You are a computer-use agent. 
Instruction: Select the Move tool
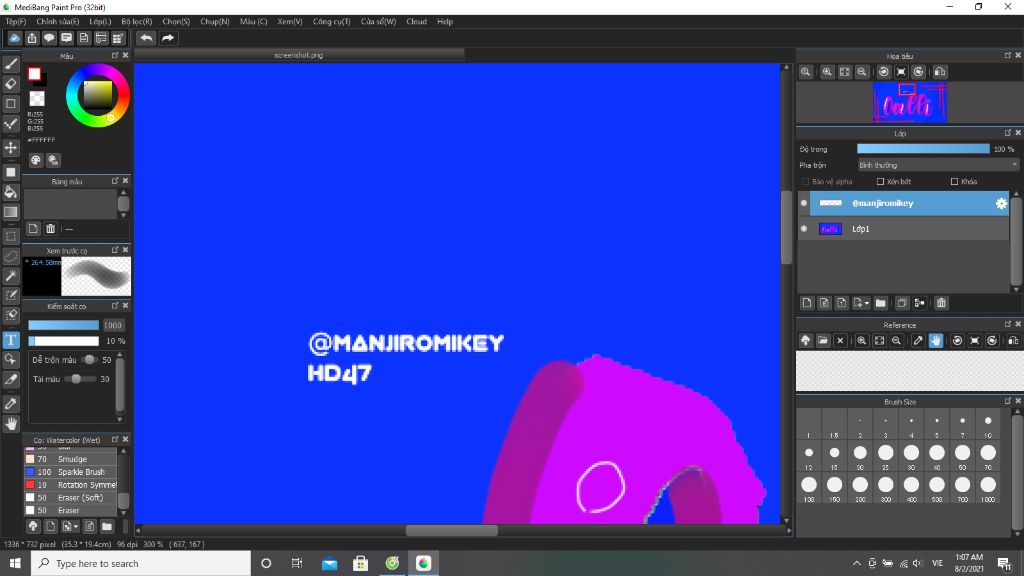11,148
